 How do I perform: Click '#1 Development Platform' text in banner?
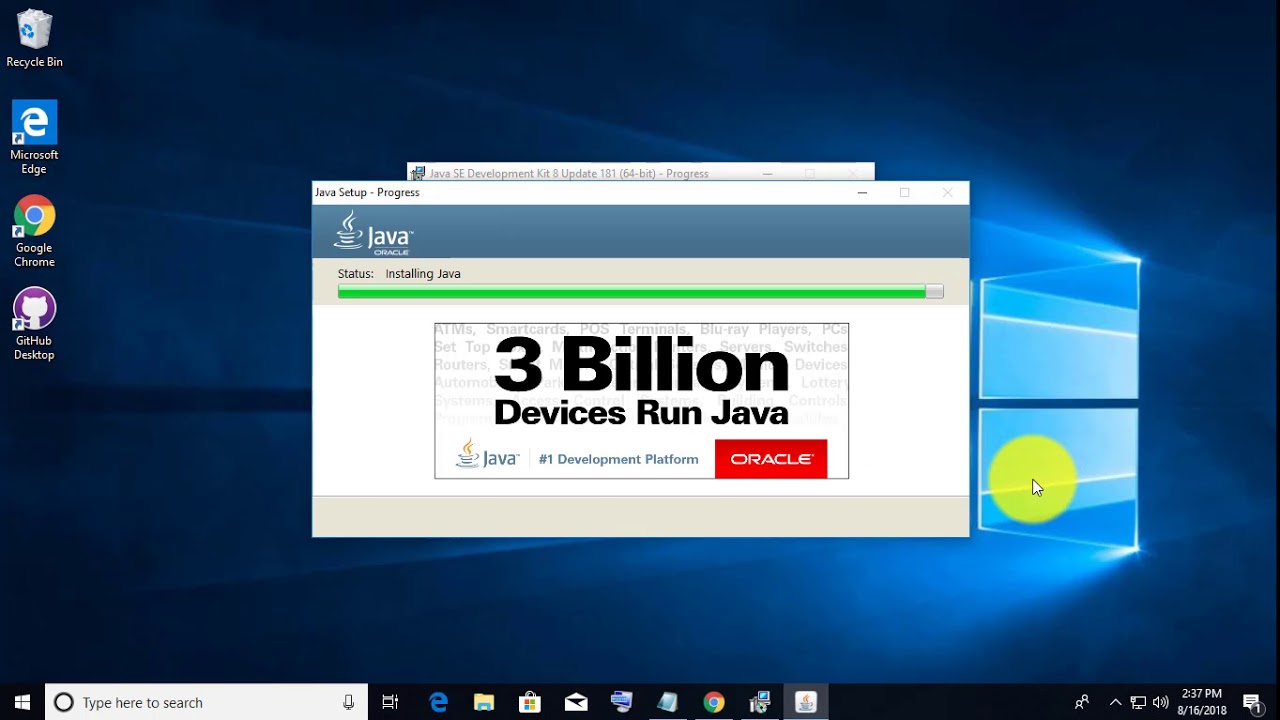[x=618, y=459]
